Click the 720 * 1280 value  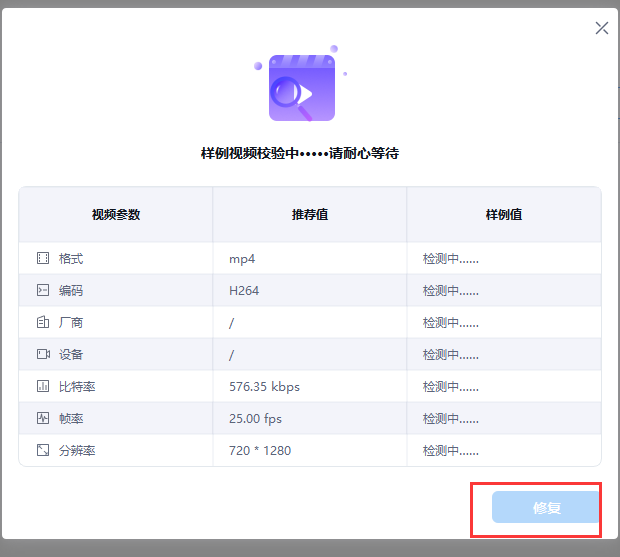(260, 451)
